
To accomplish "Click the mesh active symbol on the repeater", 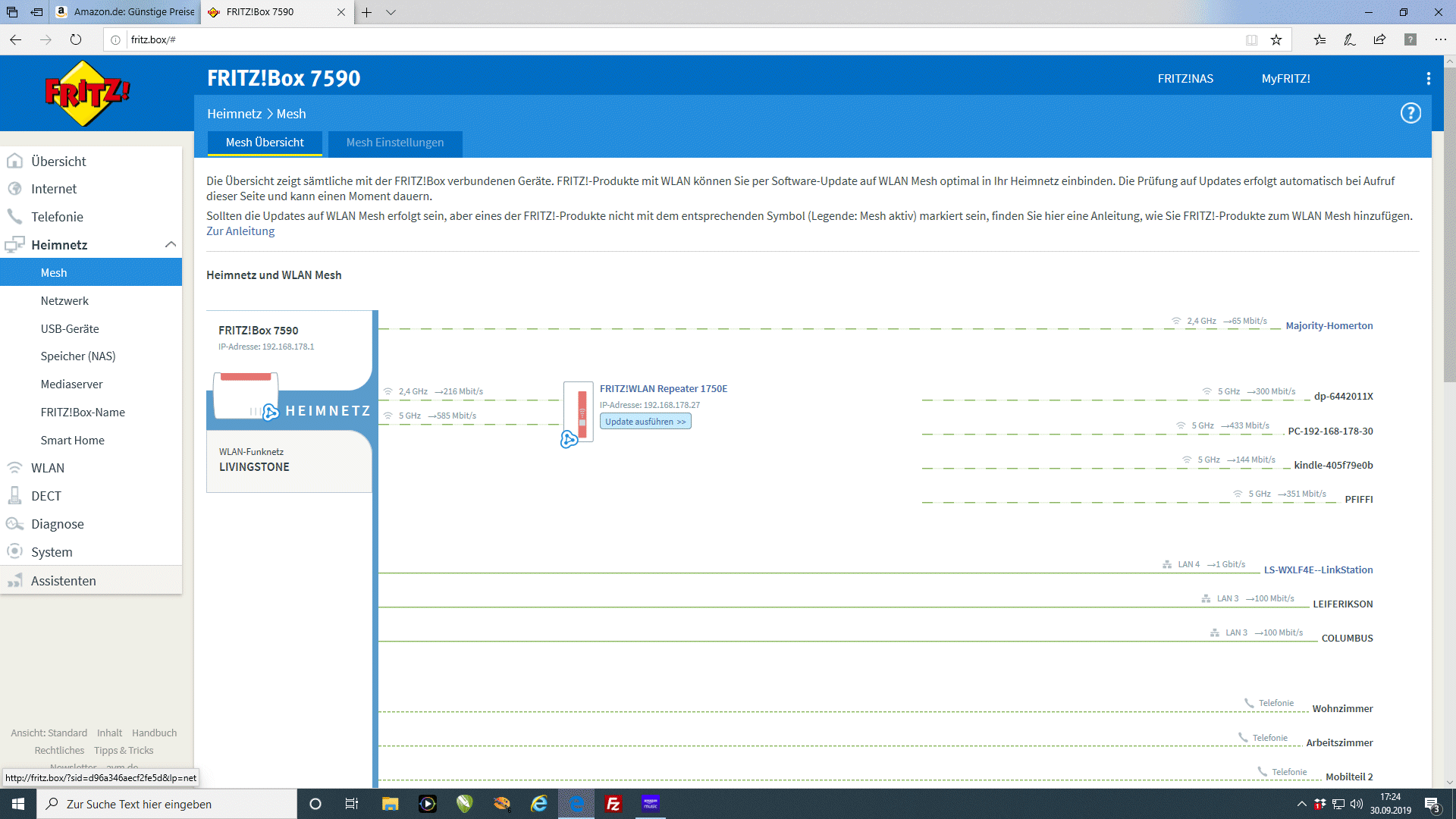I will [x=569, y=439].
